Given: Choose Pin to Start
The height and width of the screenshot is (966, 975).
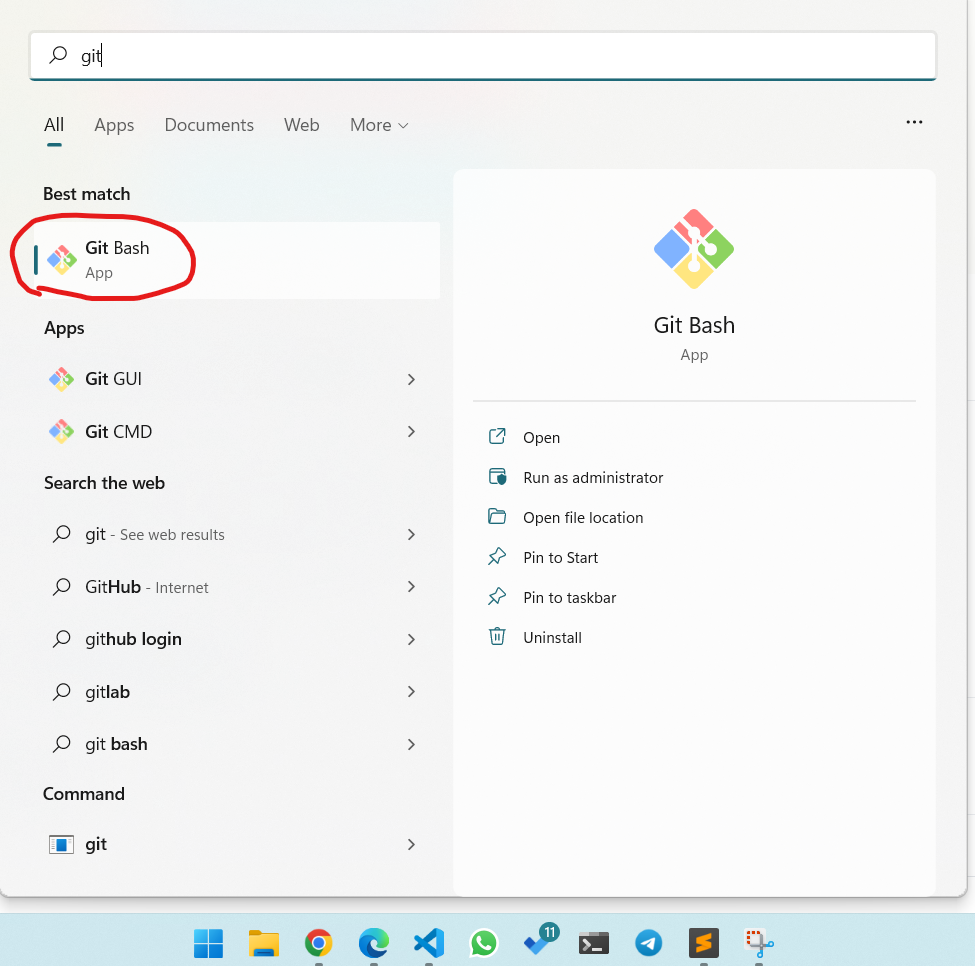Looking at the screenshot, I should pyautogui.click(x=560, y=558).
